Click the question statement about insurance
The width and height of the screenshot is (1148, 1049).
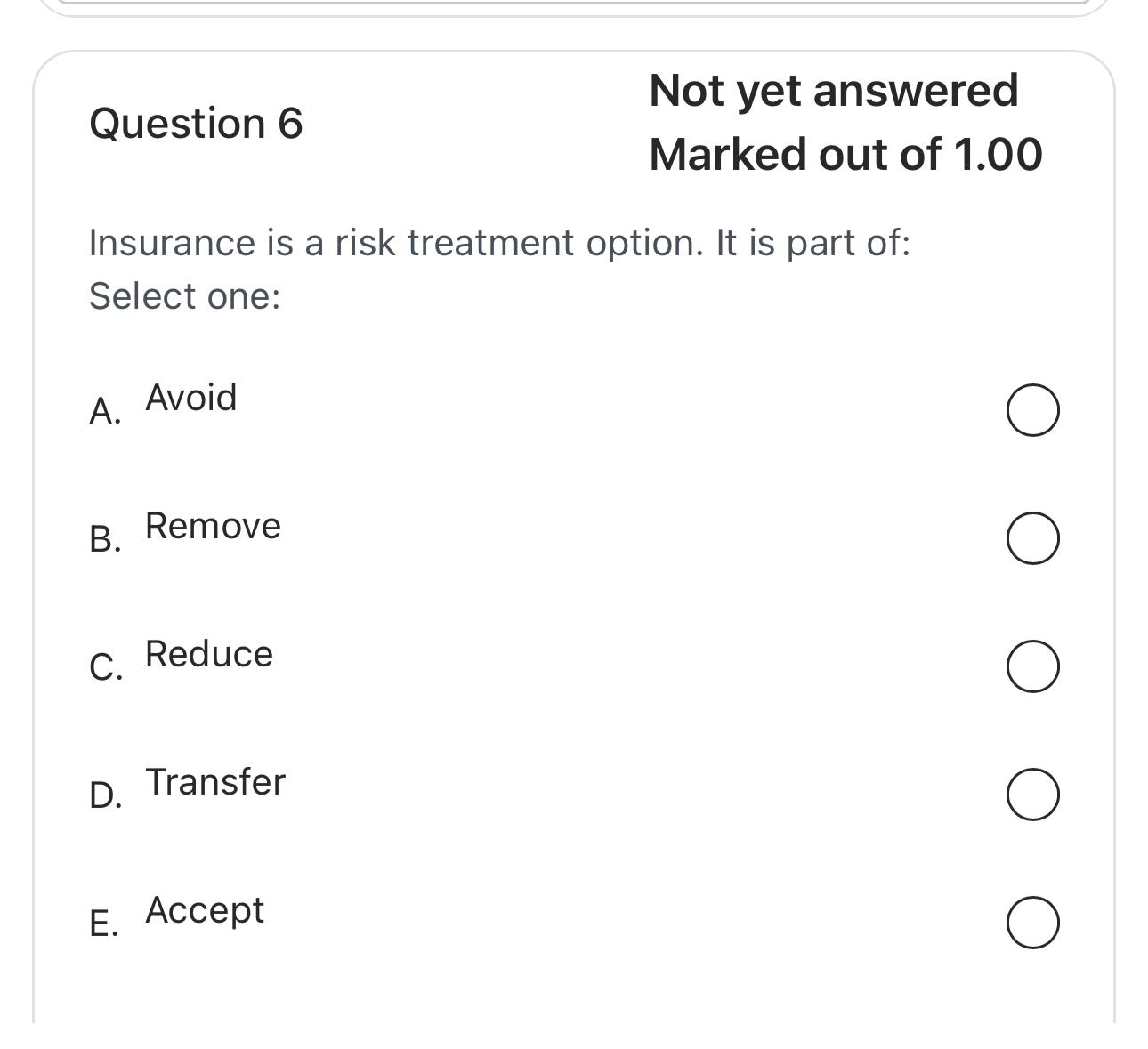[x=499, y=242]
